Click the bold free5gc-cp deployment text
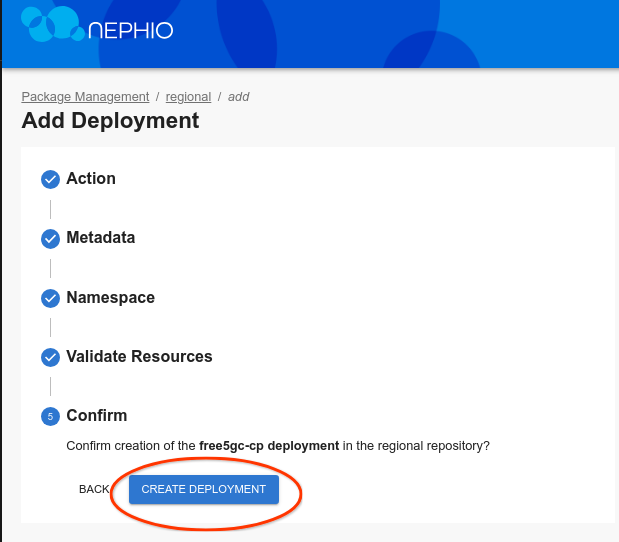The width and height of the screenshot is (619, 542). 268,446
